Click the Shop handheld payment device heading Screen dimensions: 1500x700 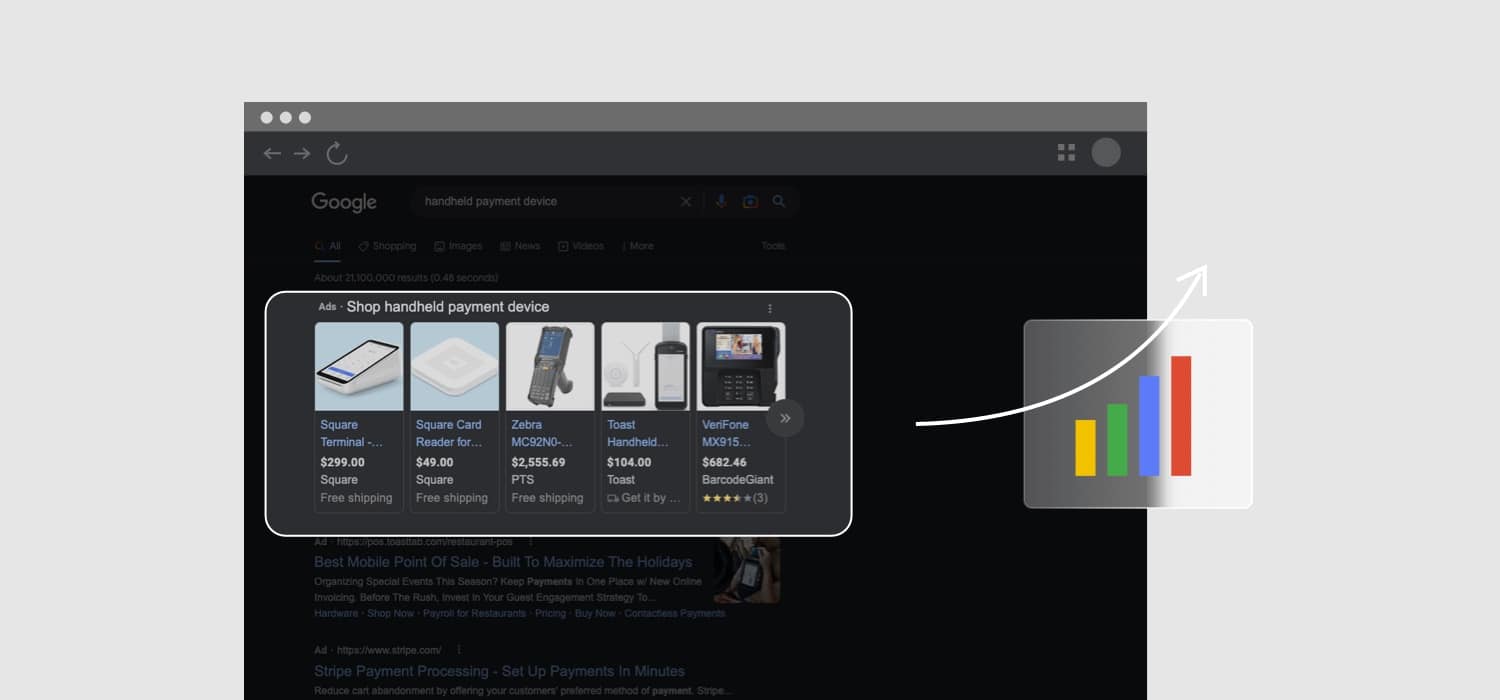[x=448, y=307]
